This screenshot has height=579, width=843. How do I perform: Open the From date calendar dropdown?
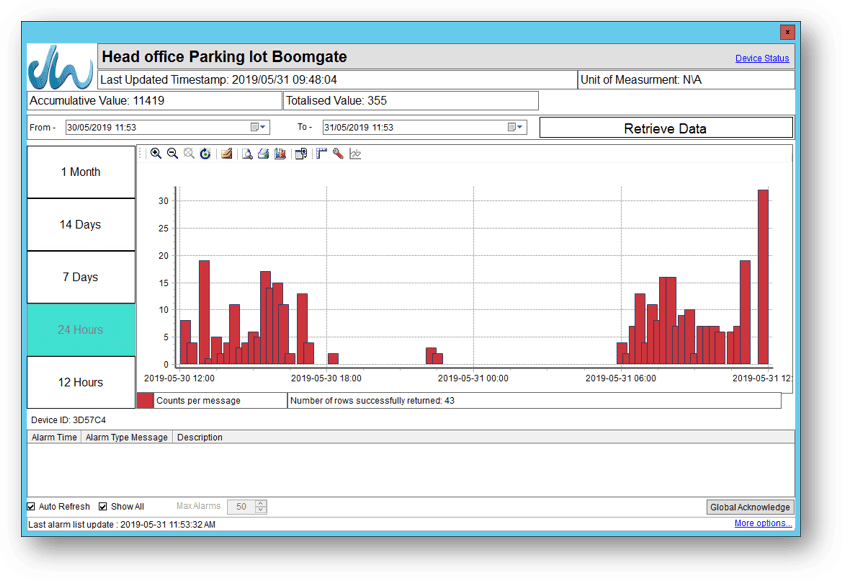(258, 127)
